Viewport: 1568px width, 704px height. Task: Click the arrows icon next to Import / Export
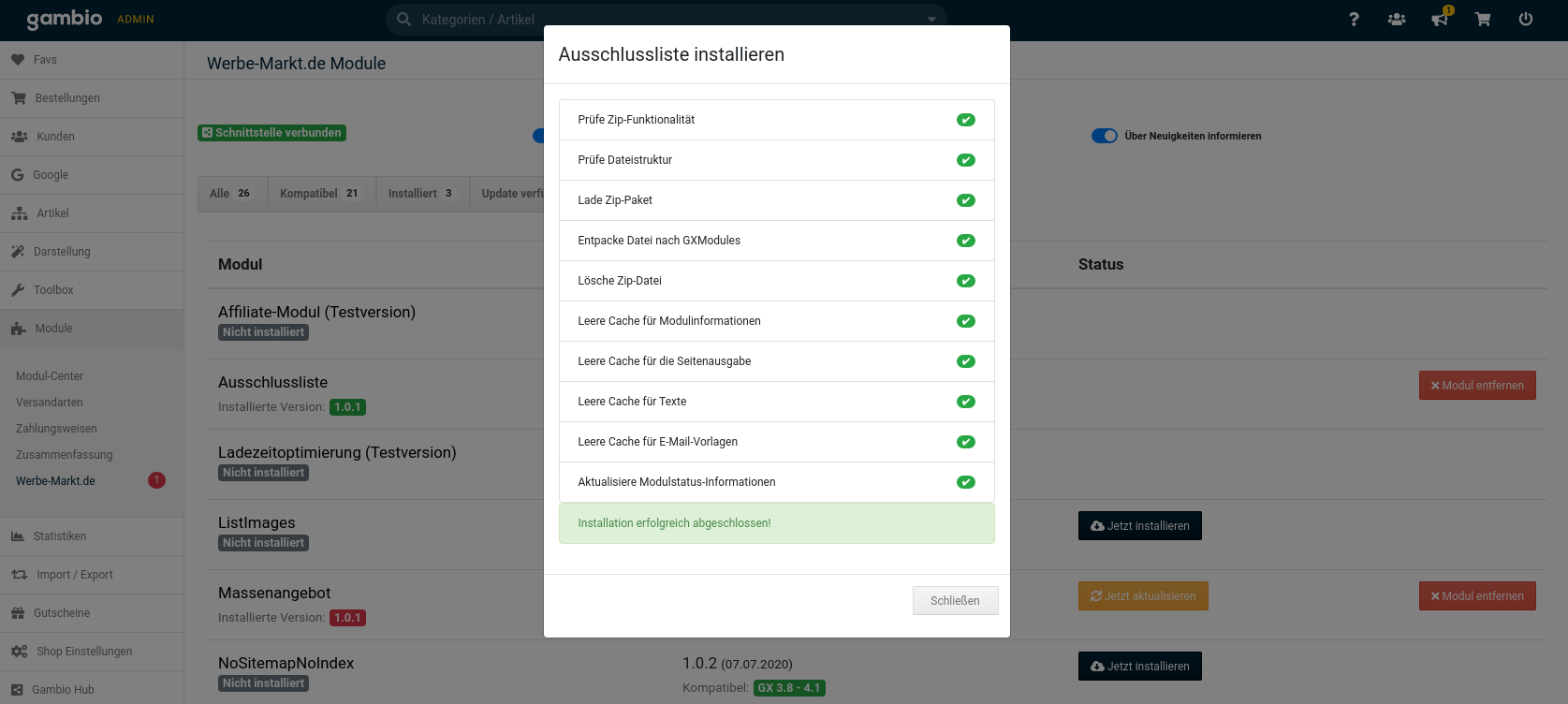tap(20, 575)
